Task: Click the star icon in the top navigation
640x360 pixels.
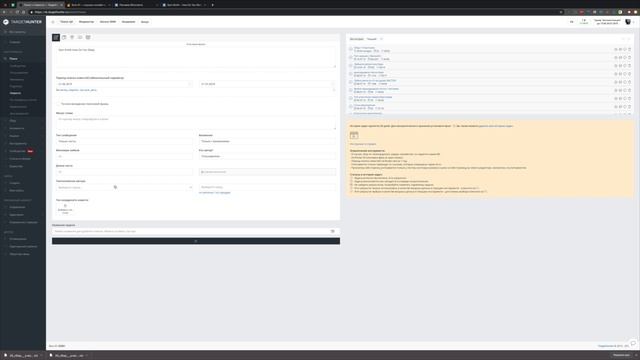Action: 53,22
